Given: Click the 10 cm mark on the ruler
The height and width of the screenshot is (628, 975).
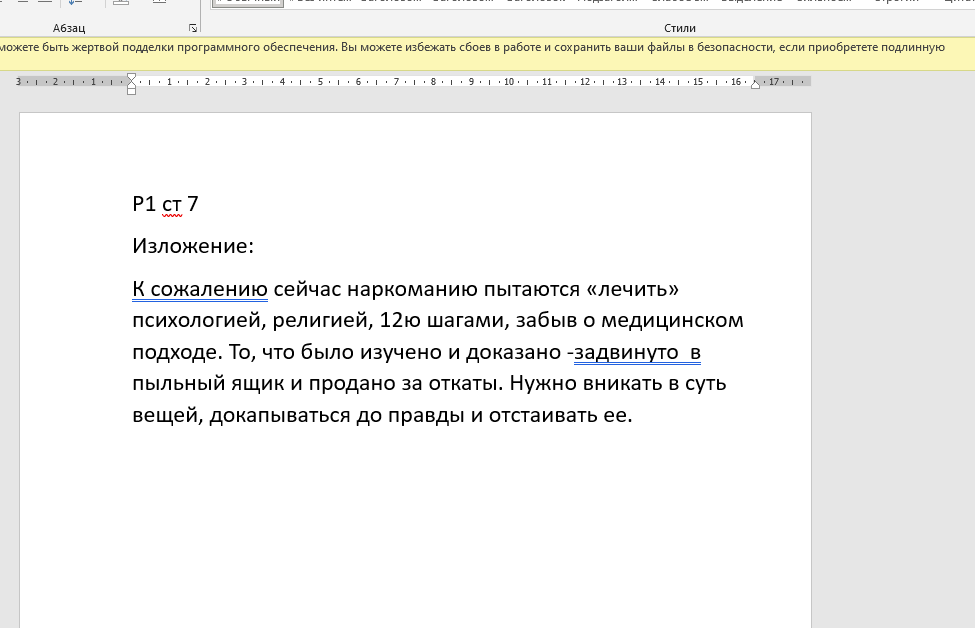Looking at the screenshot, I should (x=509, y=82).
